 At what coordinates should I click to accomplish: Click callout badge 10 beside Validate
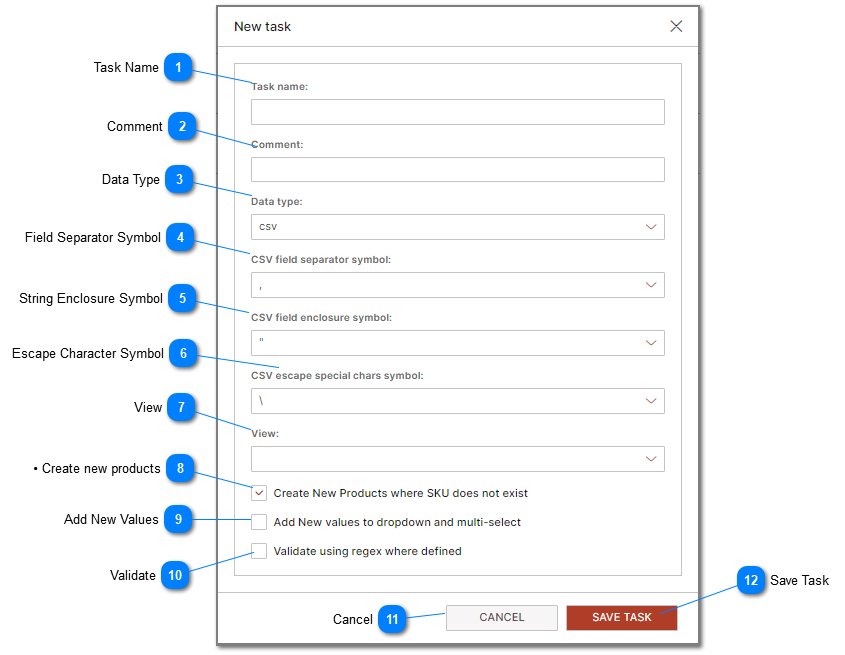(175, 576)
